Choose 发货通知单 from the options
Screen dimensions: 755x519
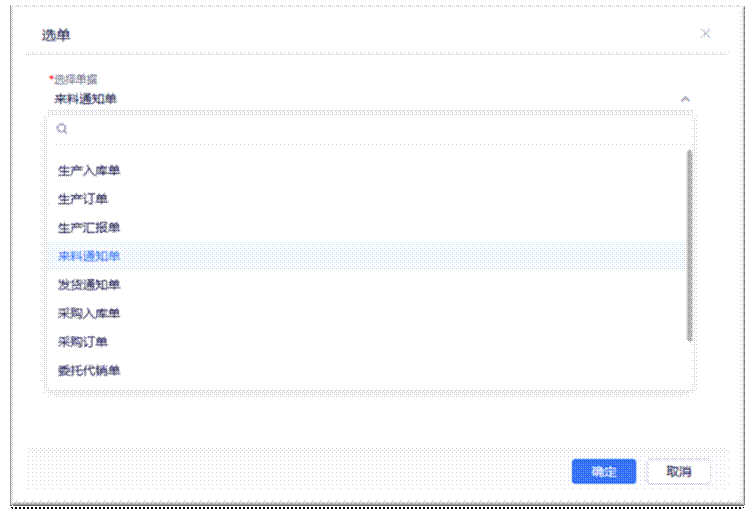89,285
